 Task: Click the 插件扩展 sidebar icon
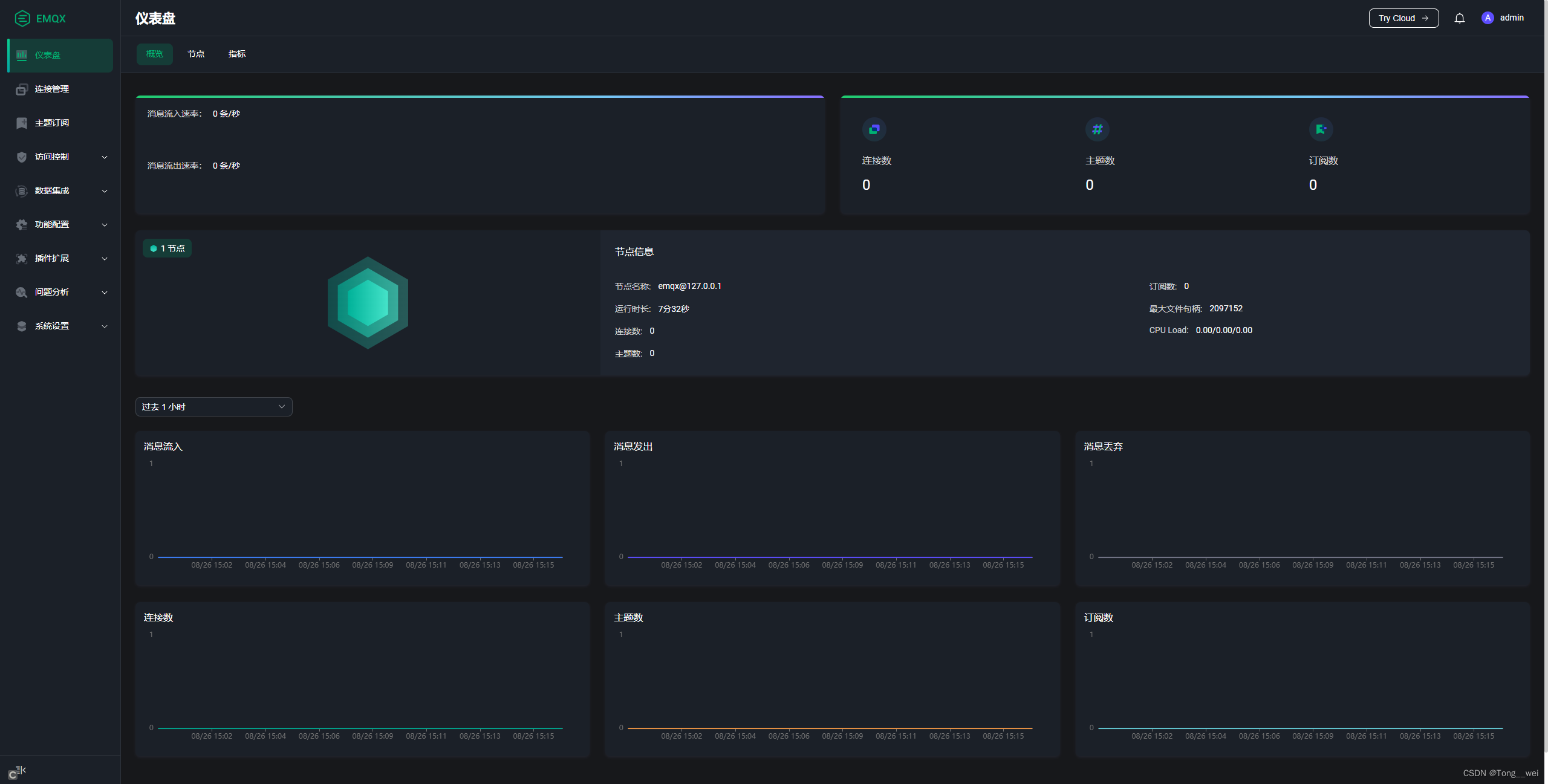point(21,258)
